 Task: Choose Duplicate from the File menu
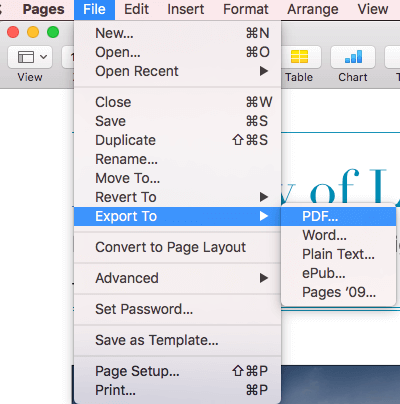(x=177, y=140)
